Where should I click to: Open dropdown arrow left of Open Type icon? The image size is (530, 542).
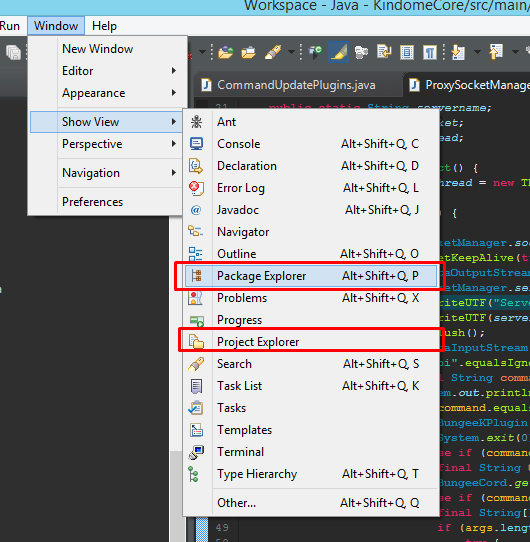203,53
